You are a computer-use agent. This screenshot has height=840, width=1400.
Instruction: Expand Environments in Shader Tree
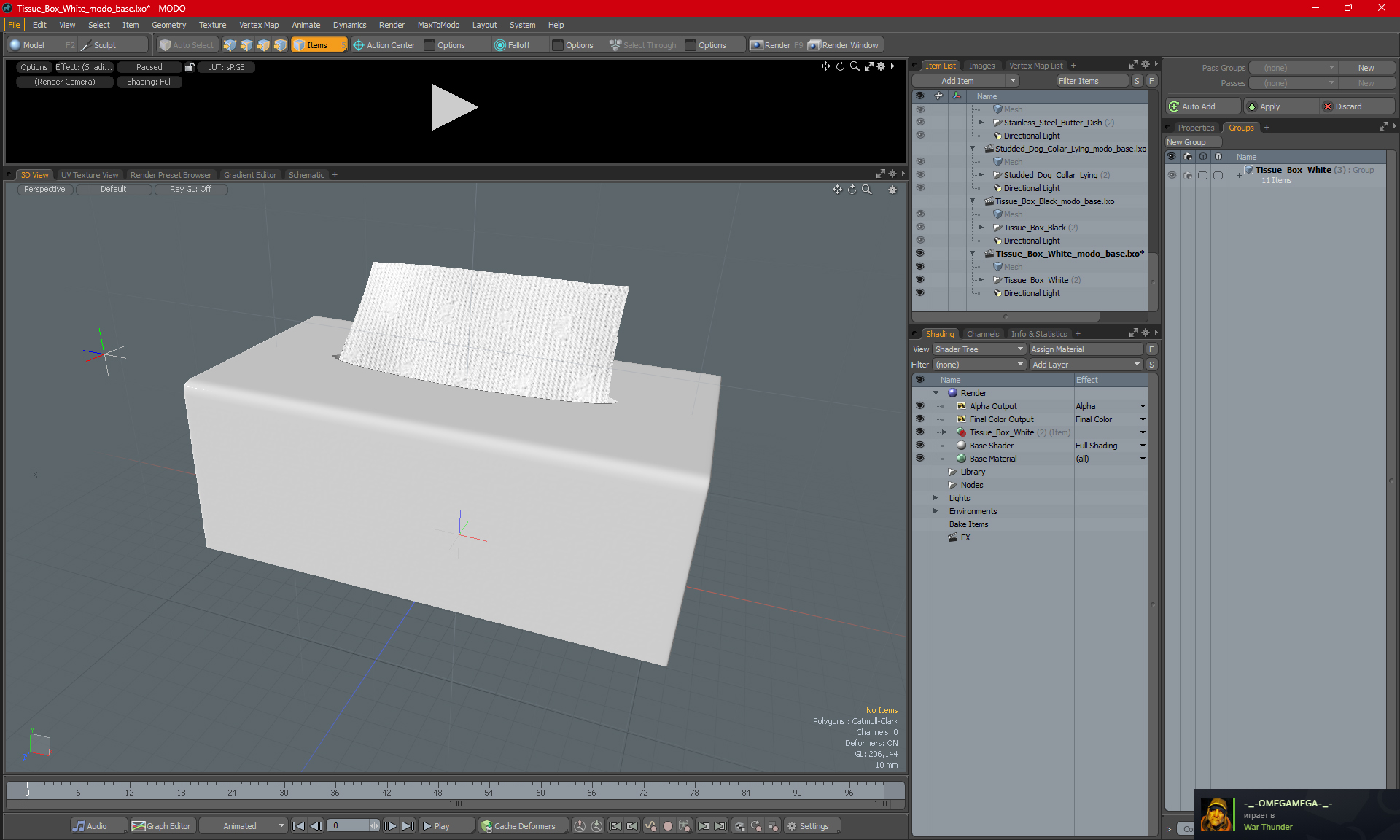(936, 511)
